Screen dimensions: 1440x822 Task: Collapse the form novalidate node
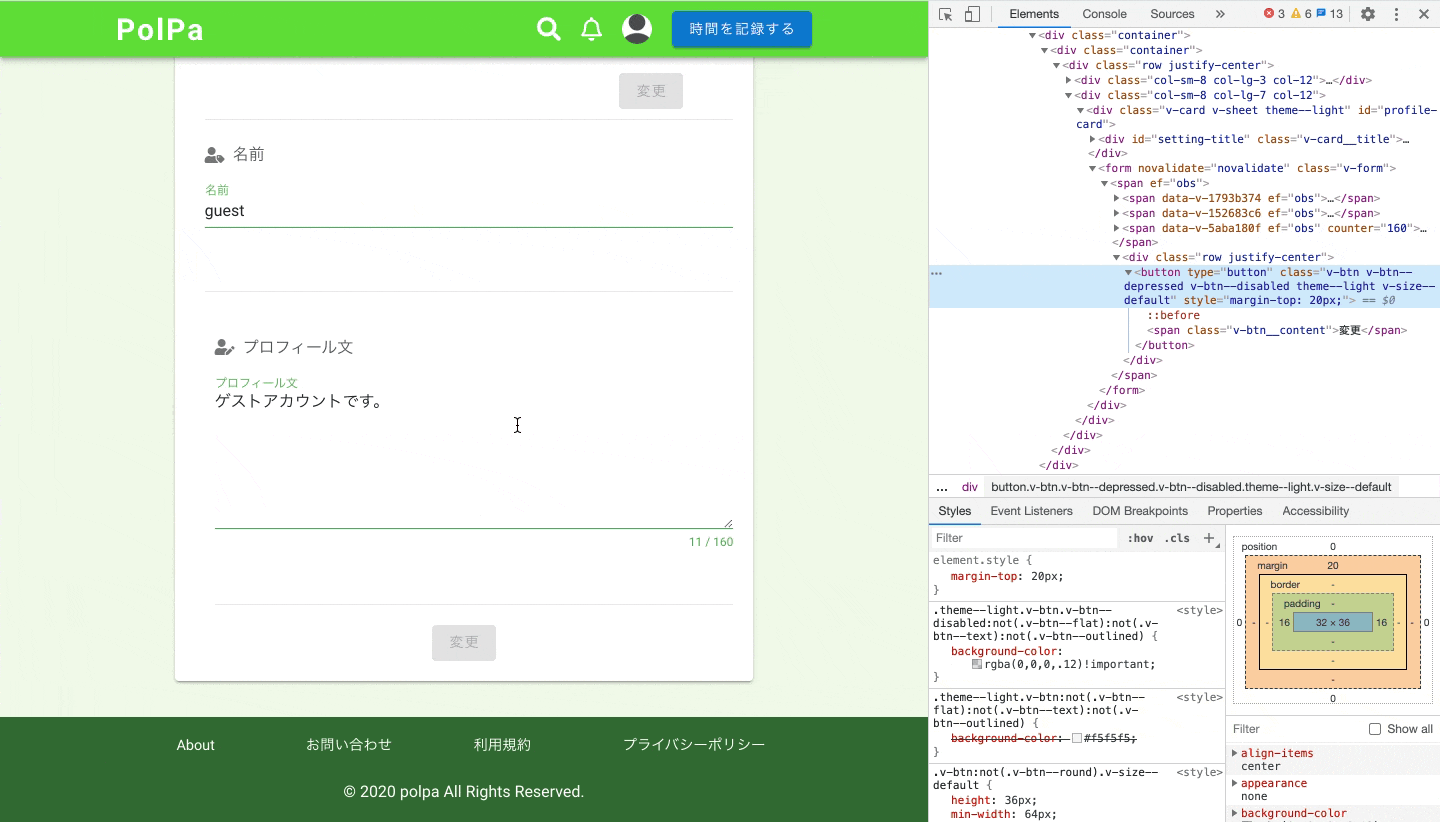click(1093, 168)
